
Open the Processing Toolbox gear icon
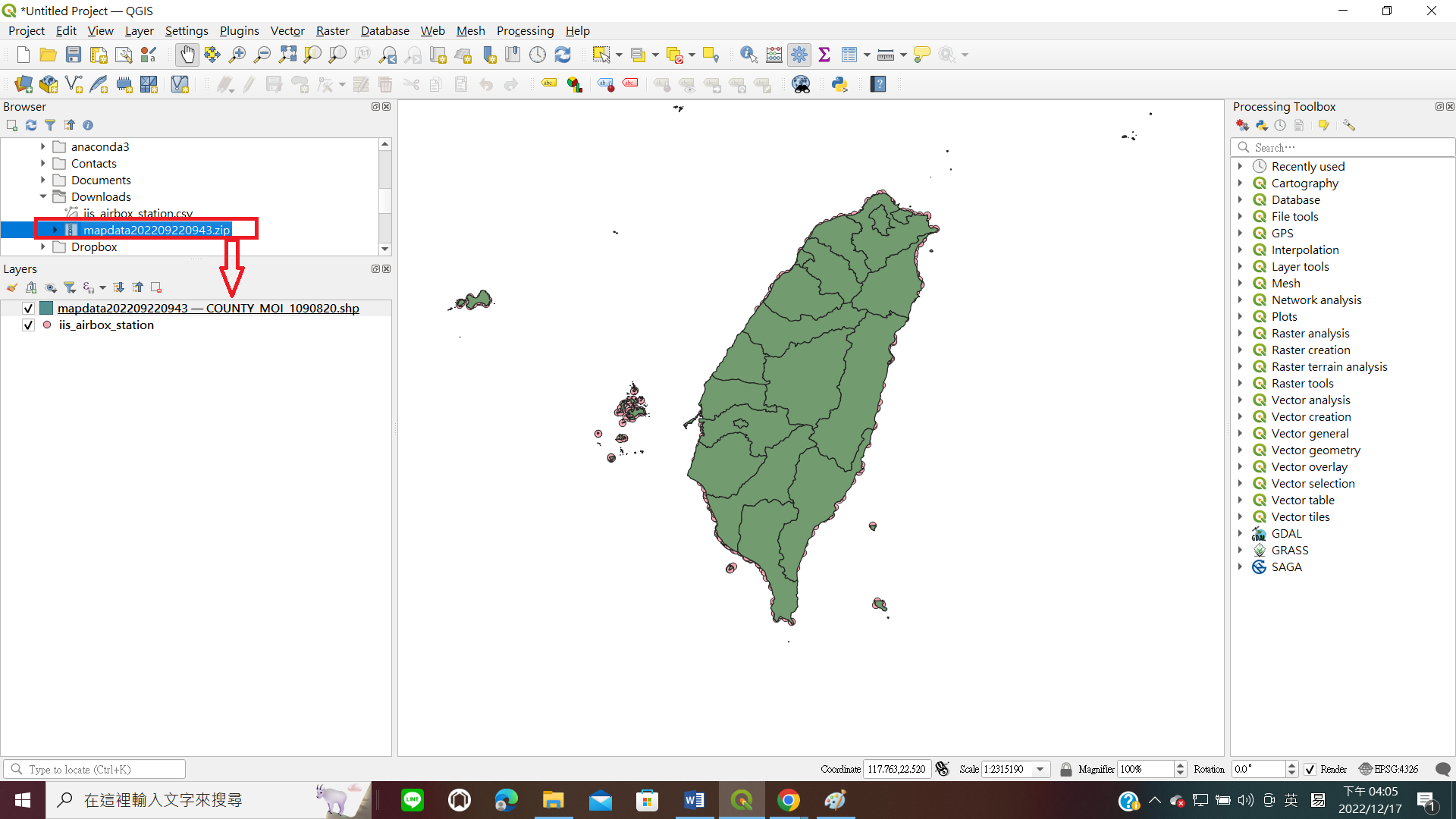(x=799, y=55)
